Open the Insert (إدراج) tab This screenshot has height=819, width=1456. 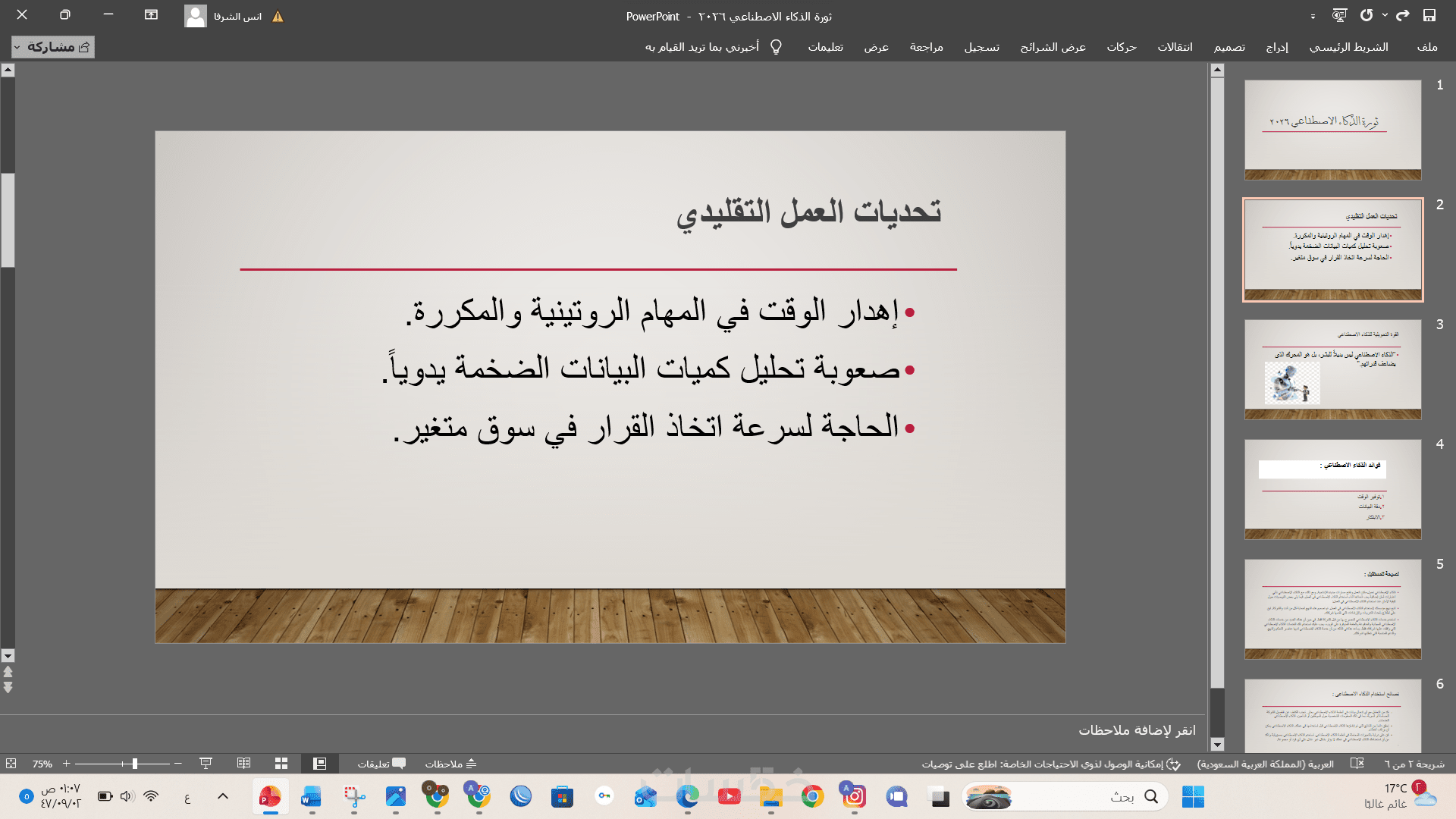click(1277, 47)
